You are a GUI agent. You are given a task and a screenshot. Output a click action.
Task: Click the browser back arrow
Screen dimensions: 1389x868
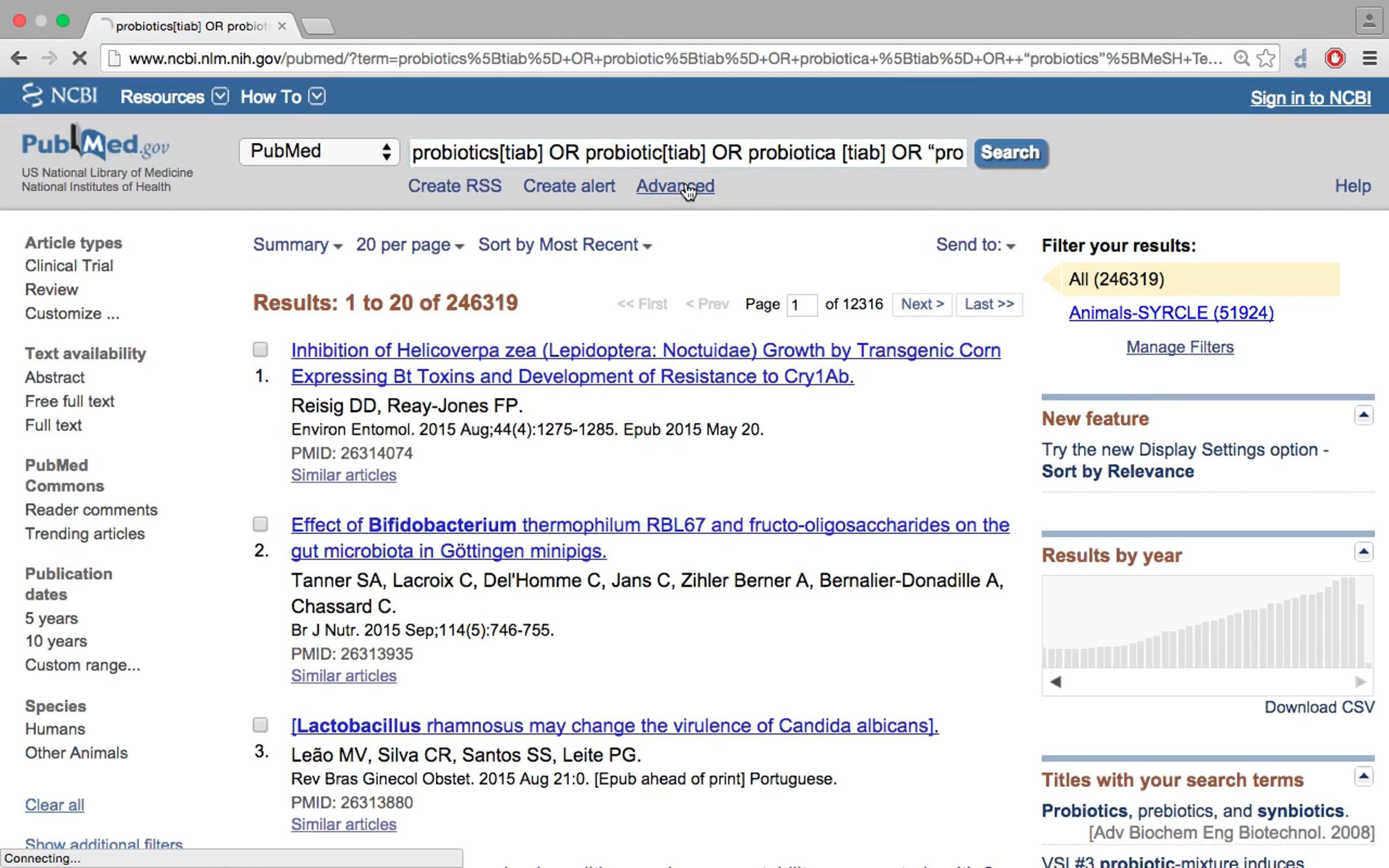[x=19, y=58]
